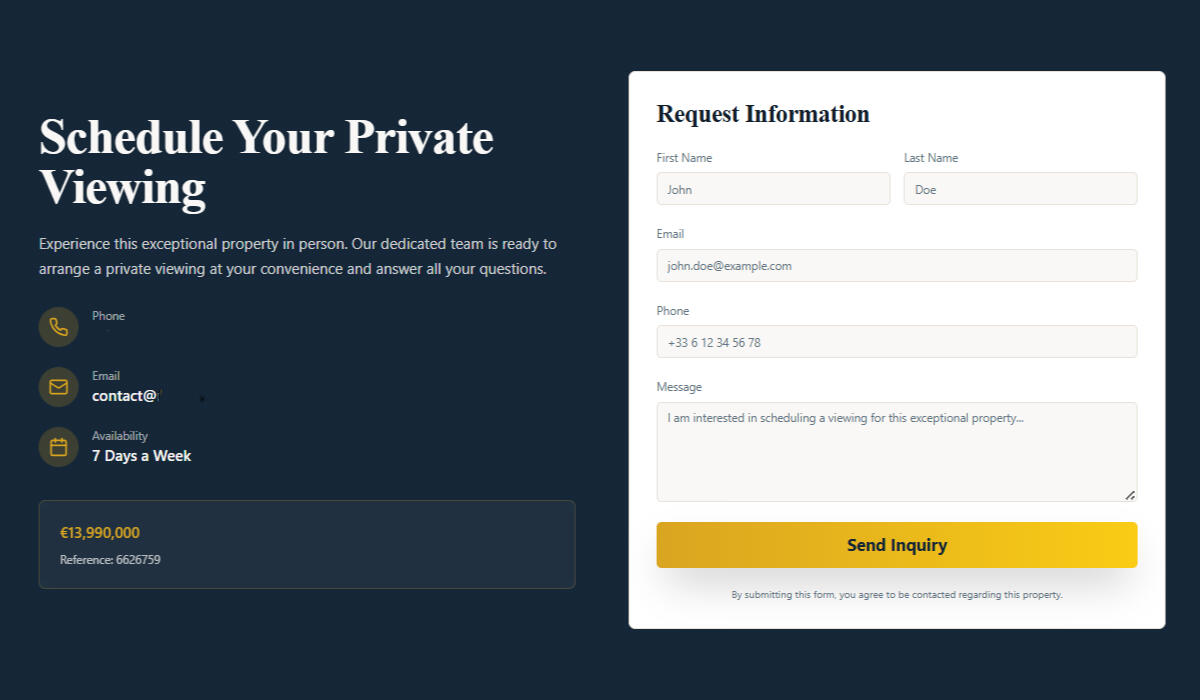The width and height of the screenshot is (1200, 700).
Task: Click inside the Message text area
Action: click(x=896, y=451)
